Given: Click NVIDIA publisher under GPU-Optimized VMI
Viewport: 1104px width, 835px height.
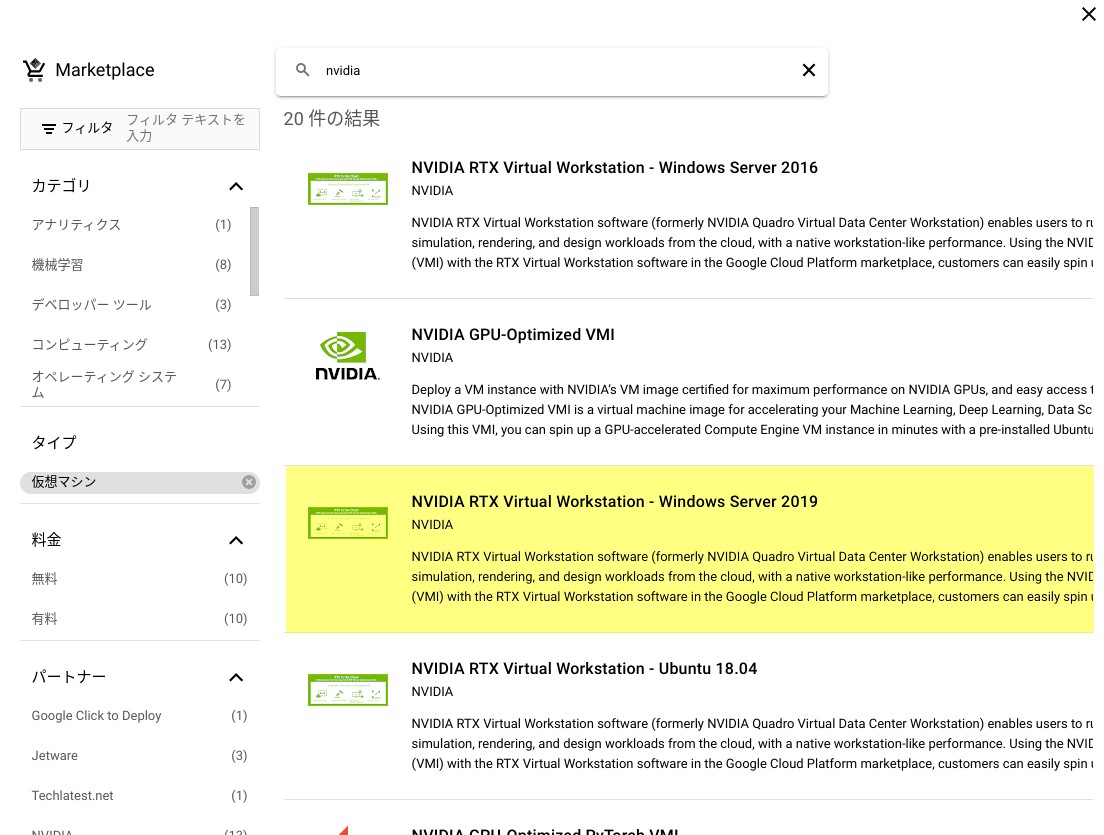Looking at the screenshot, I should pos(432,358).
